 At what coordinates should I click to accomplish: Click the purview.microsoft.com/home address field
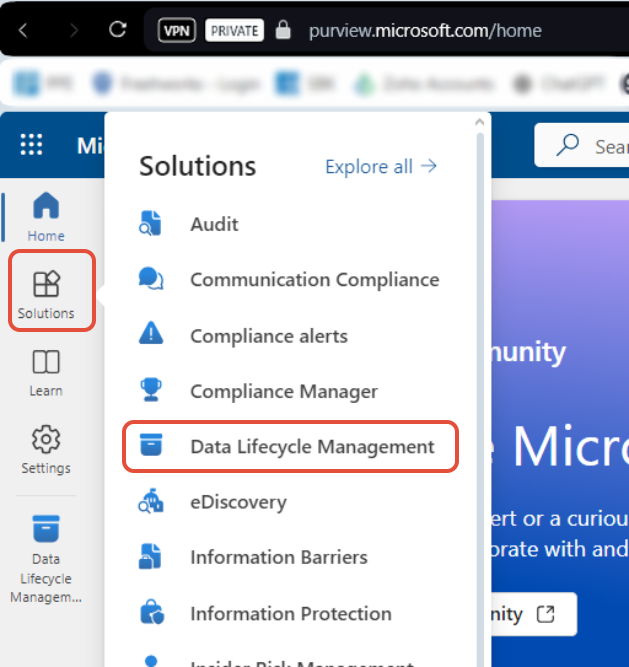pyautogui.click(x=425, y=31)
